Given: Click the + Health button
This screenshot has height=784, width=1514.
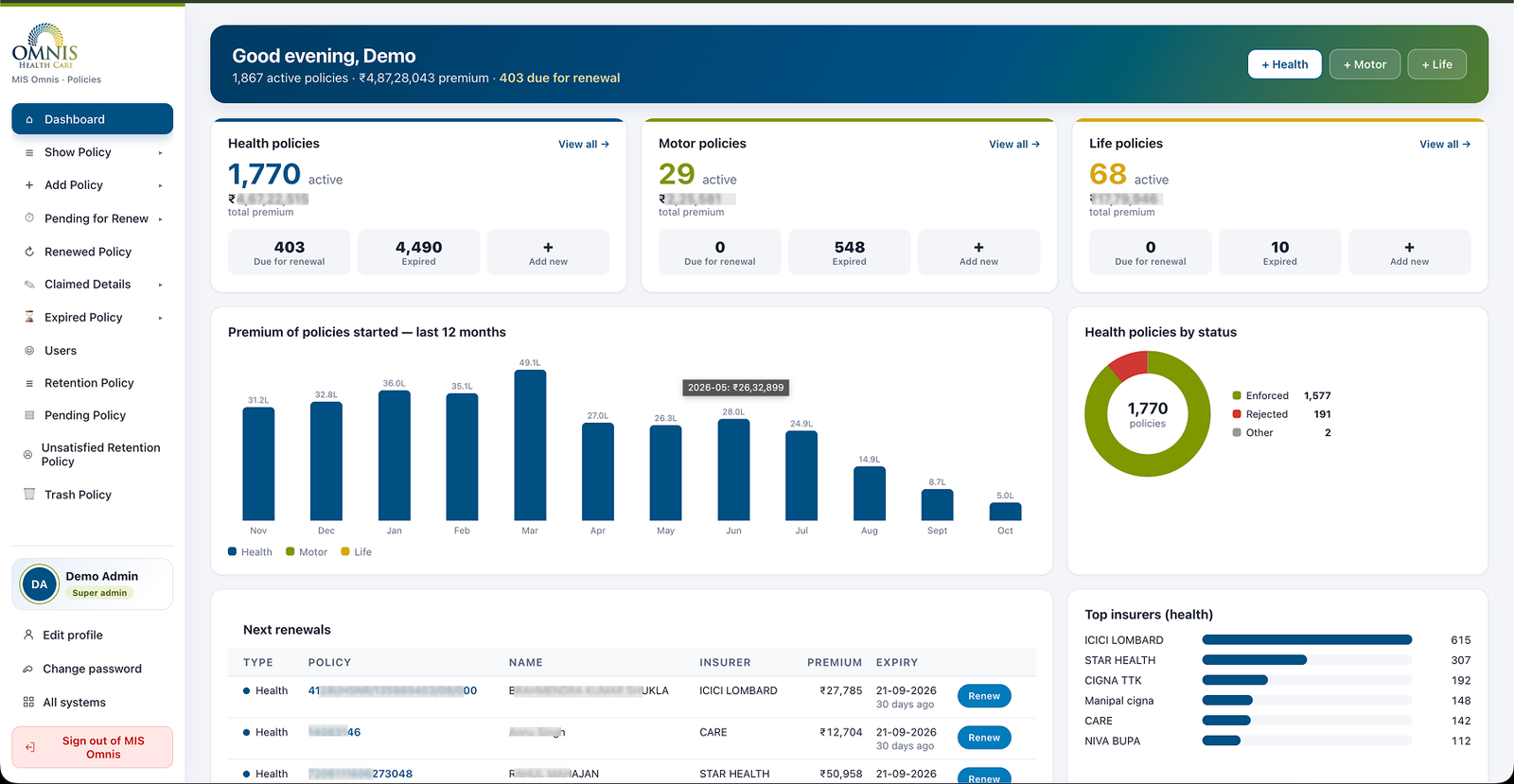Looking at the screenshot, I should pyautogui.click(x=1285, y=64).
